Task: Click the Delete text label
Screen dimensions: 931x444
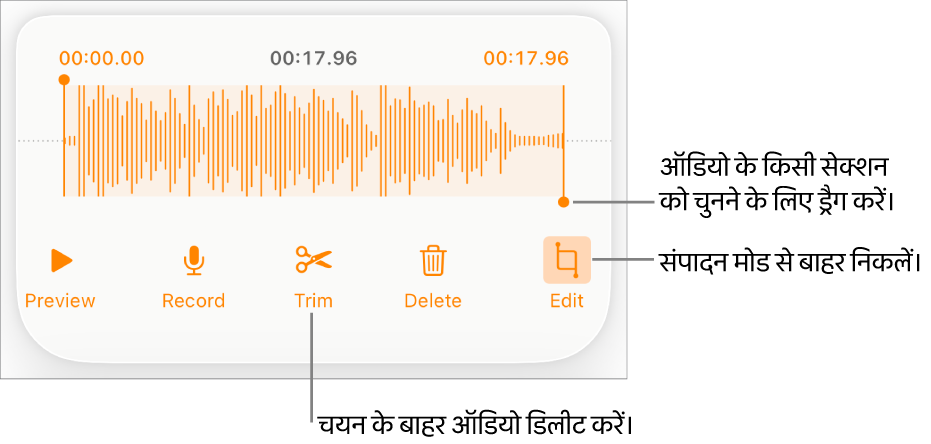Action: pos(433,301)
